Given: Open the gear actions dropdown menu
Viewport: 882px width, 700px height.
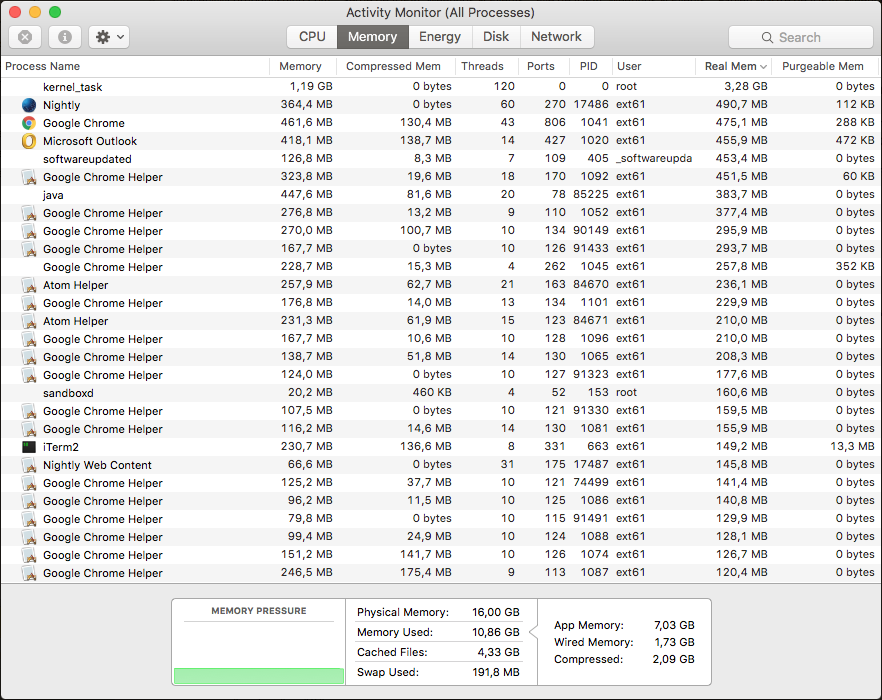Looking at the screenshot, I should pos(109,37).
